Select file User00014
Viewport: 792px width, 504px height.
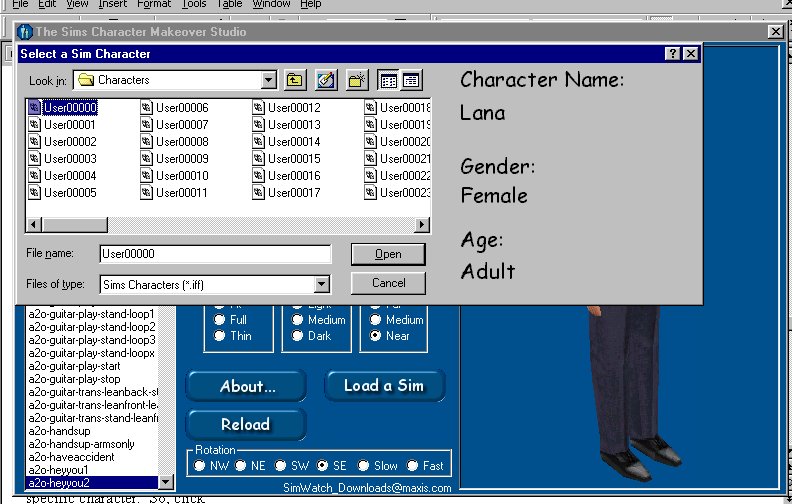(286, 142)
